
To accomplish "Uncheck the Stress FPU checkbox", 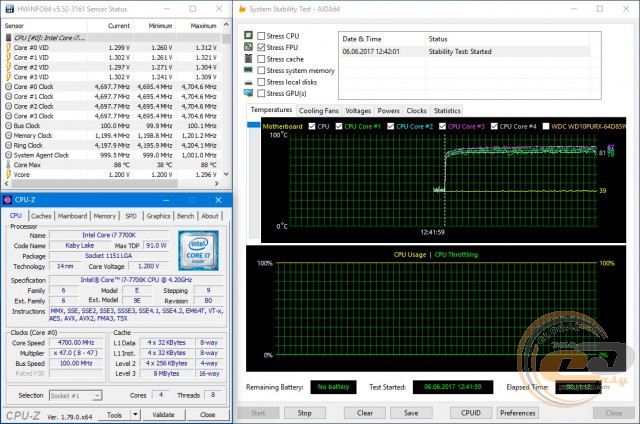I will coord(261,47).
